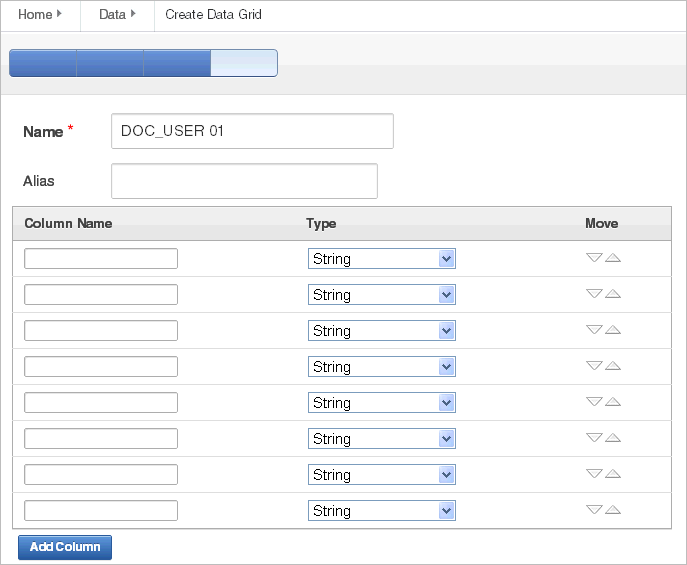The height and width of the screenshot is (565, 687).
Task: Click move-down arrow in eighth column row
Action: pyautogui.click(x=594, y=509)
